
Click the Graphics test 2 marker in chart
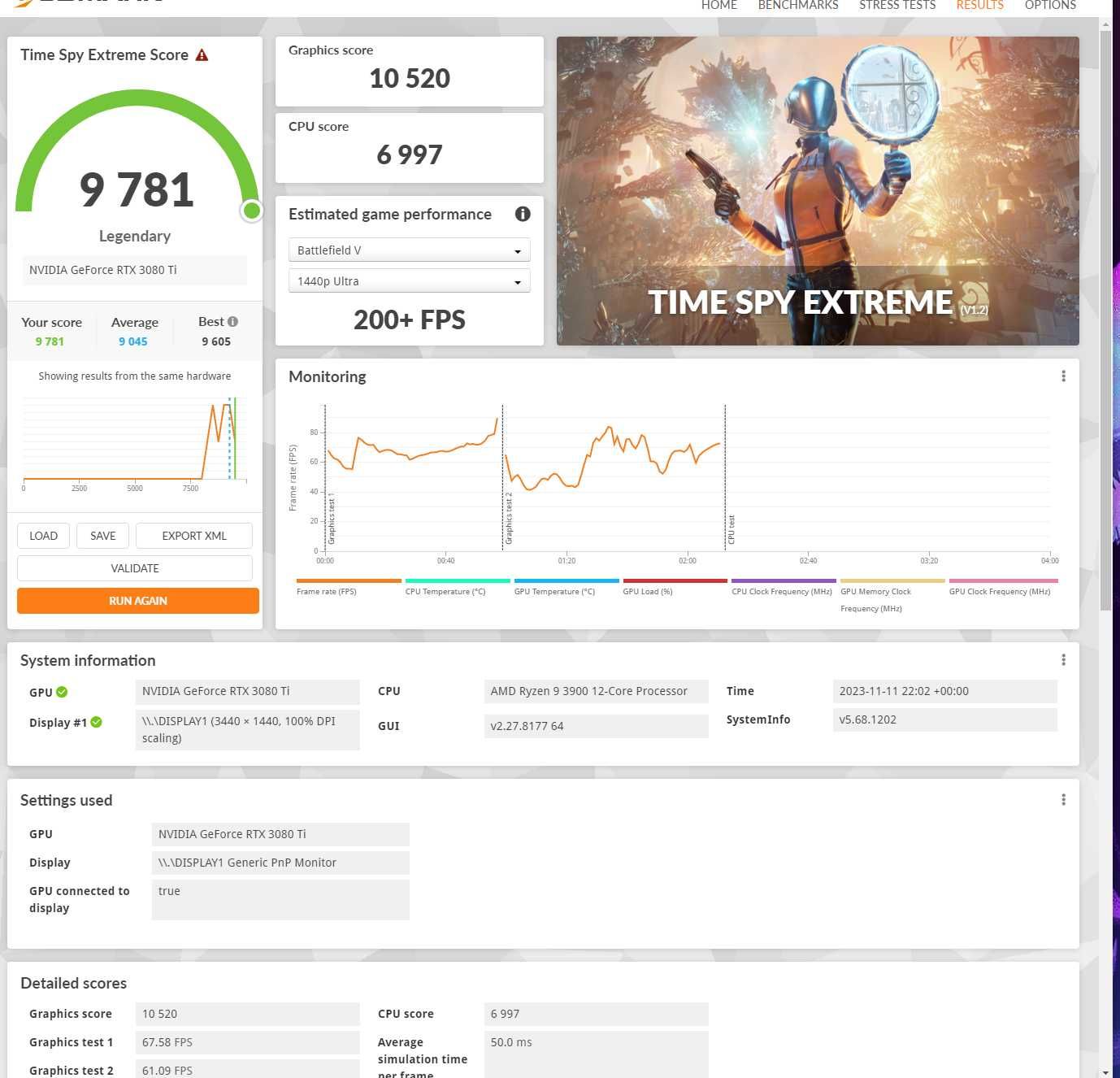click(509, 518)
